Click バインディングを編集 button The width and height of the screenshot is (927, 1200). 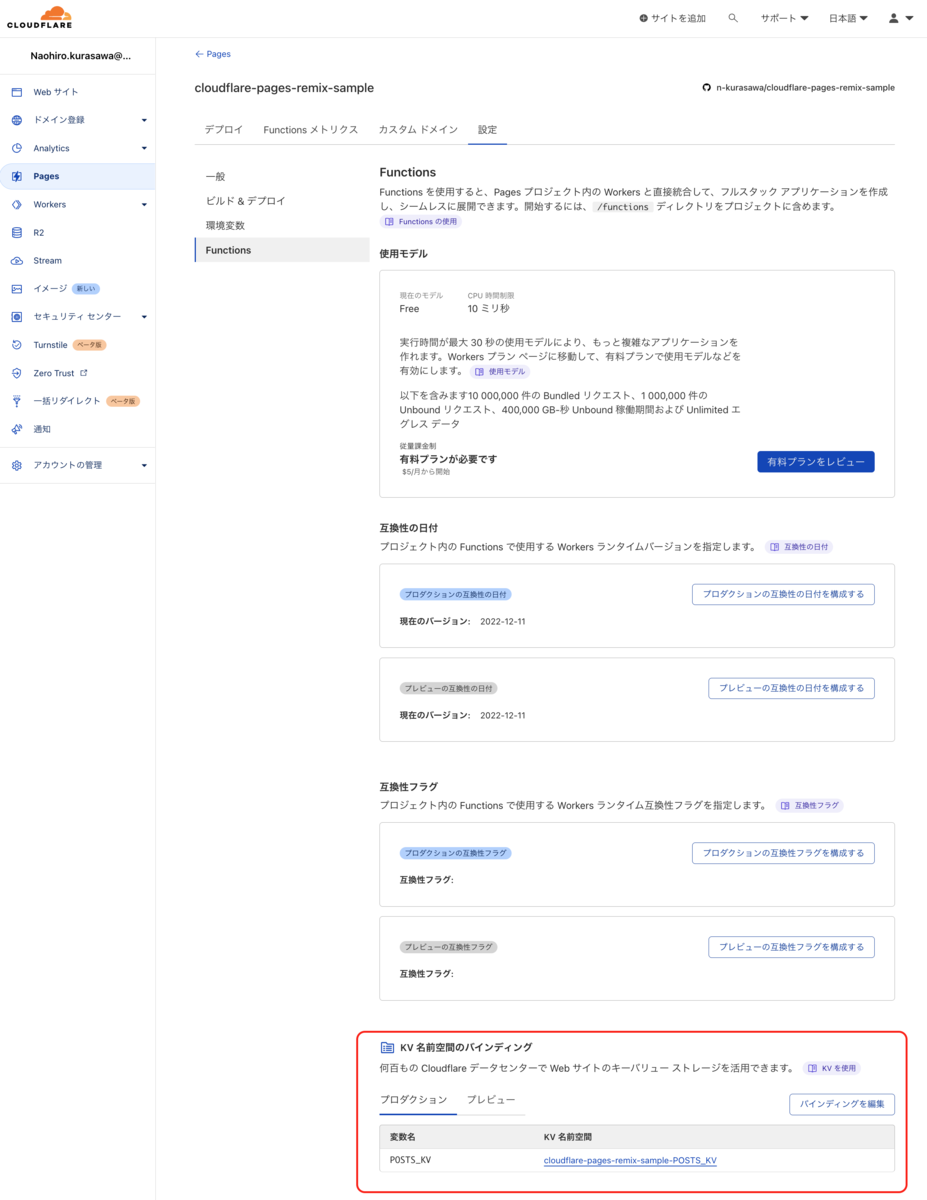[842, 1104]
